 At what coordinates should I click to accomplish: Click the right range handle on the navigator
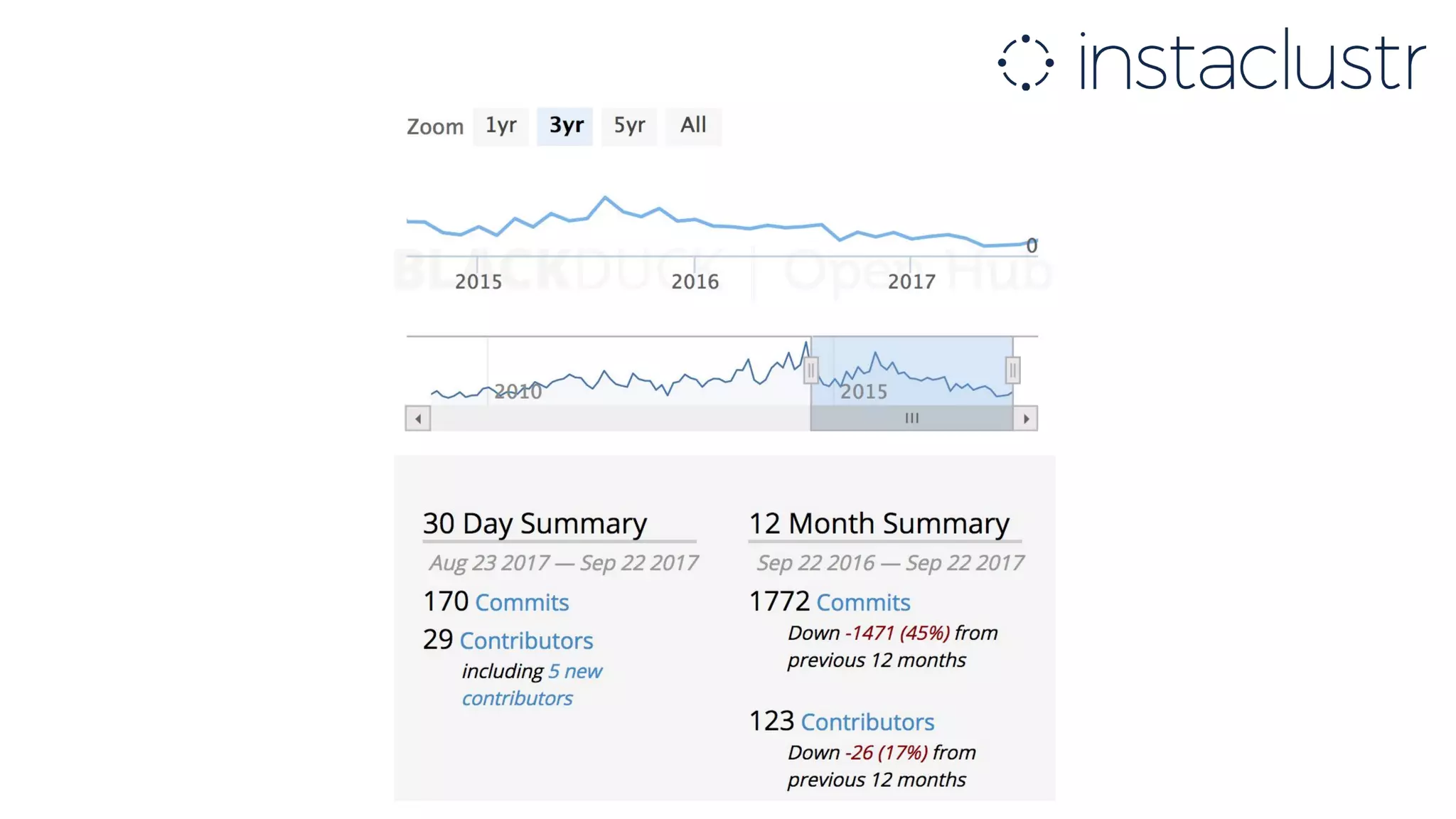[1013, 370]
